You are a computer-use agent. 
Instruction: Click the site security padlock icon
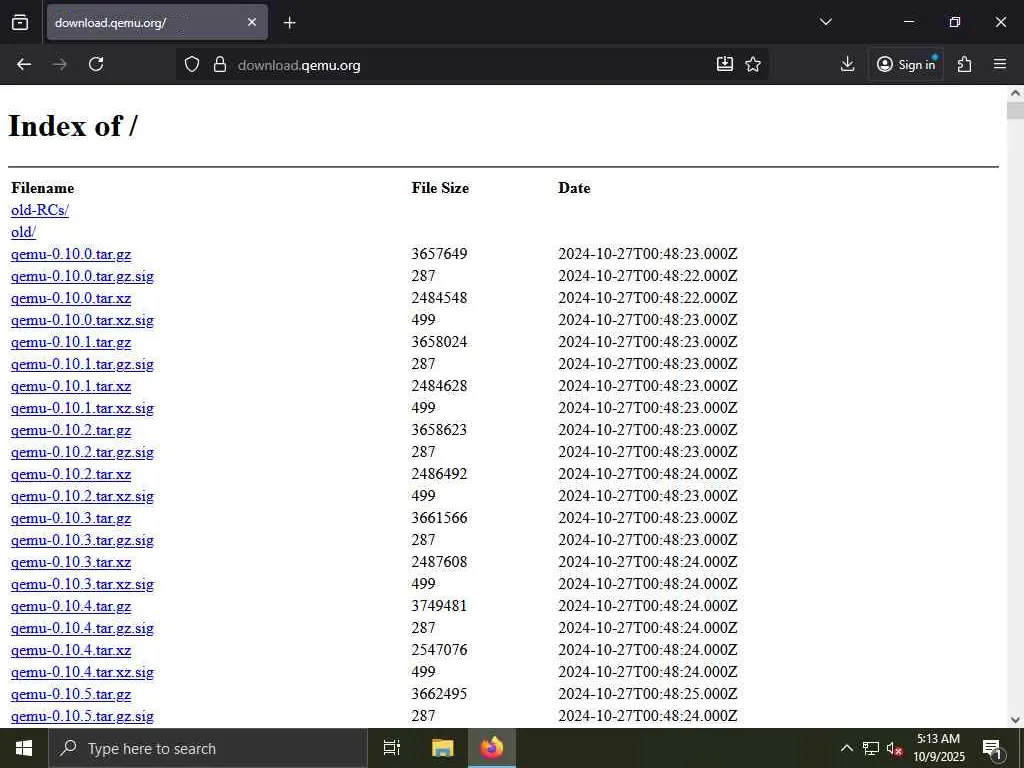220,64
